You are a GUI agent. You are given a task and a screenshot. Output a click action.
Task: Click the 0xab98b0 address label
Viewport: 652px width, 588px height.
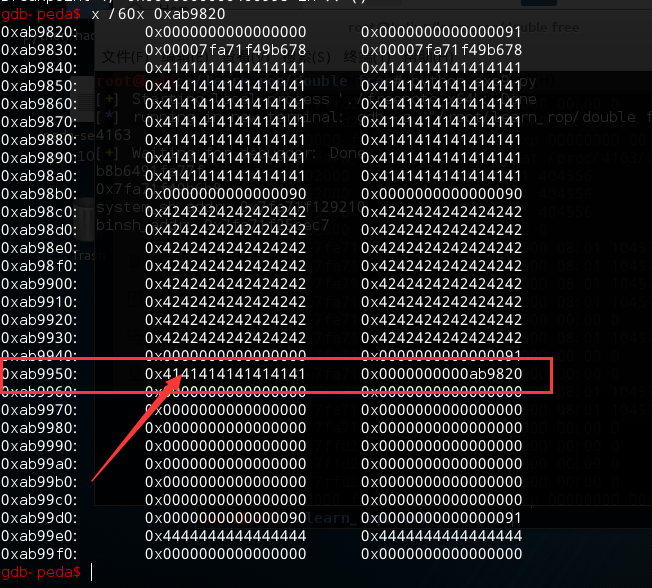point(39,193)
